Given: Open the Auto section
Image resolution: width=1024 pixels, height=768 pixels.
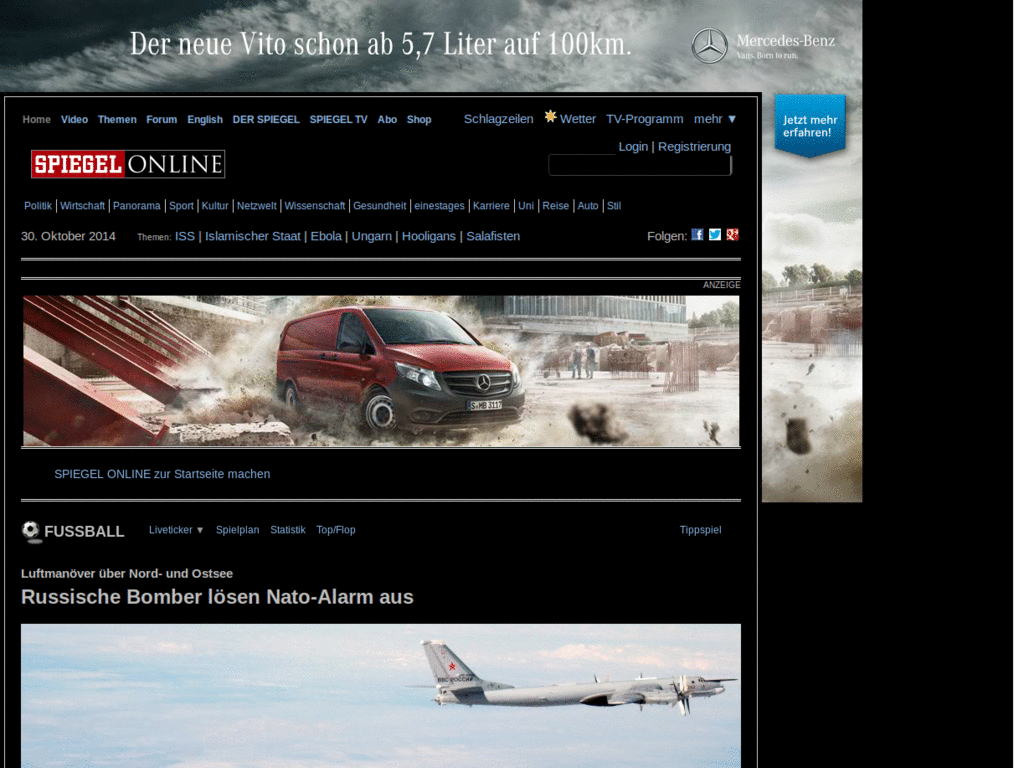Looking at the screenshot, I should [588, 206].
